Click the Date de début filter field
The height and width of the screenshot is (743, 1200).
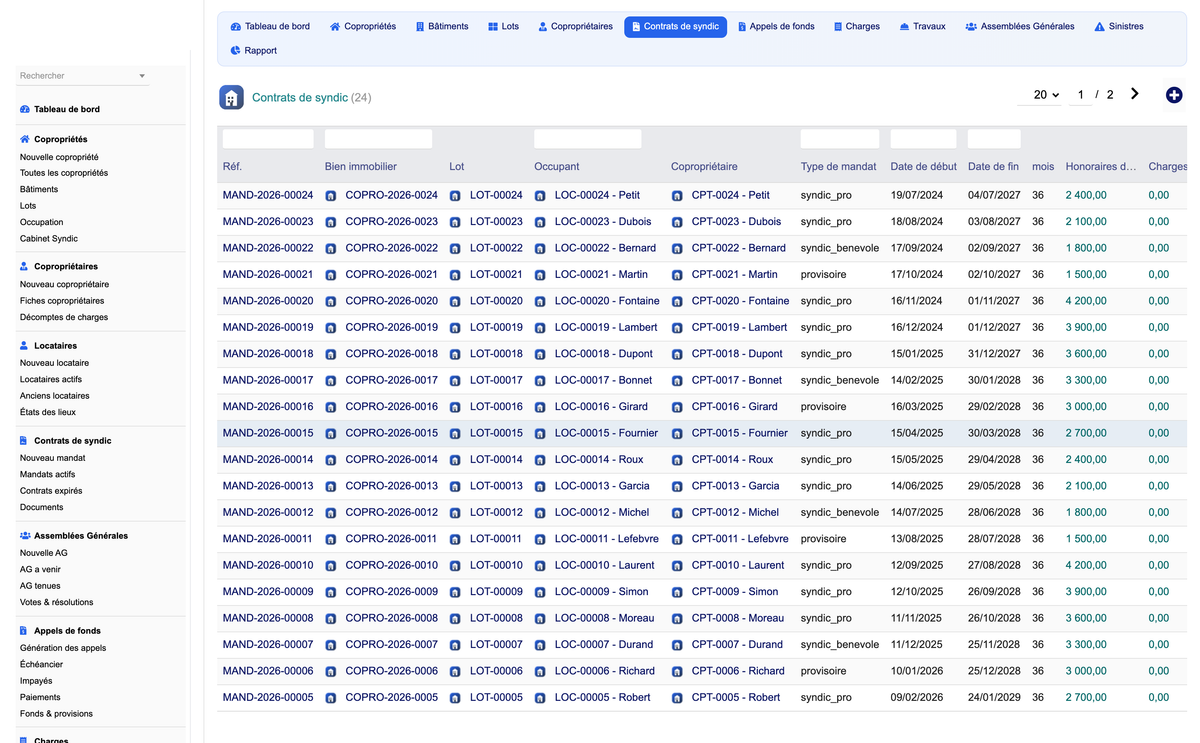923,139
